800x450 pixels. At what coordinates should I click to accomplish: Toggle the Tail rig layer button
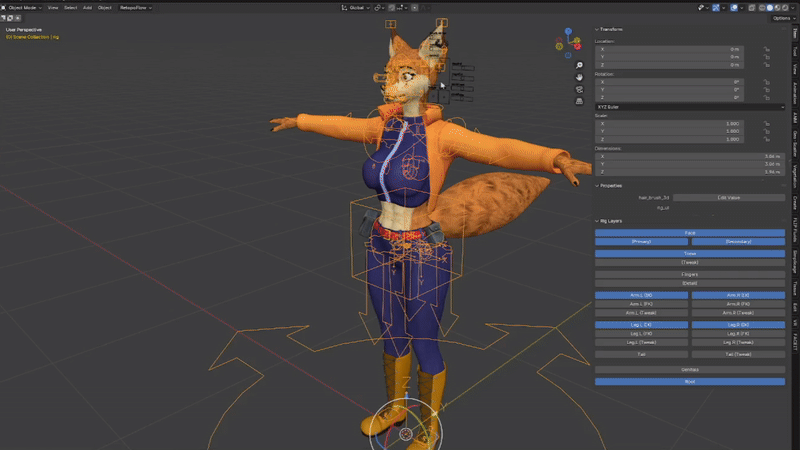(641, 354)
